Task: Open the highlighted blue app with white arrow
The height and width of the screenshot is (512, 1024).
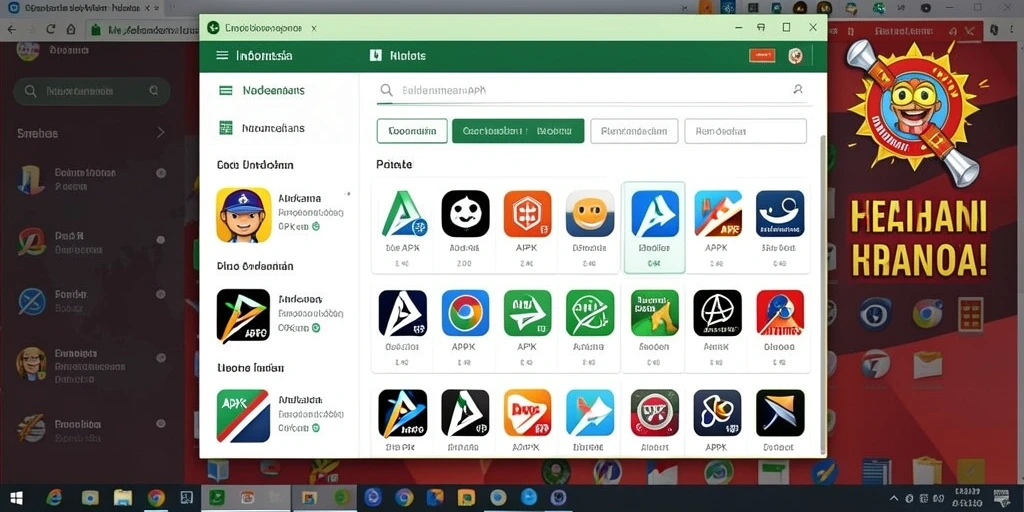Action: click(654, 214)
